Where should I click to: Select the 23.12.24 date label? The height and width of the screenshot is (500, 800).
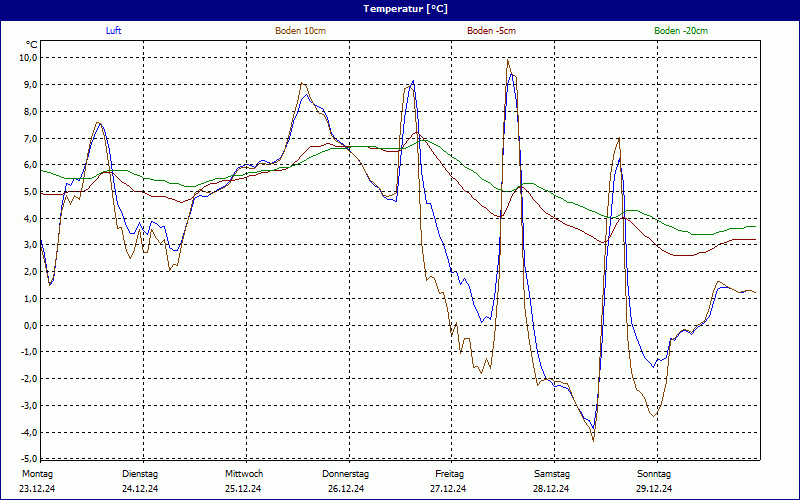coord(37,489)
